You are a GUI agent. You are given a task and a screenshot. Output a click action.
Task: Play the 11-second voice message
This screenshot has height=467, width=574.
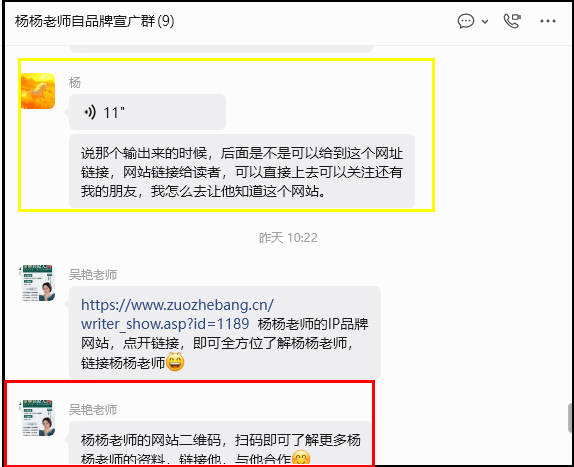click(x=147, y=112)
